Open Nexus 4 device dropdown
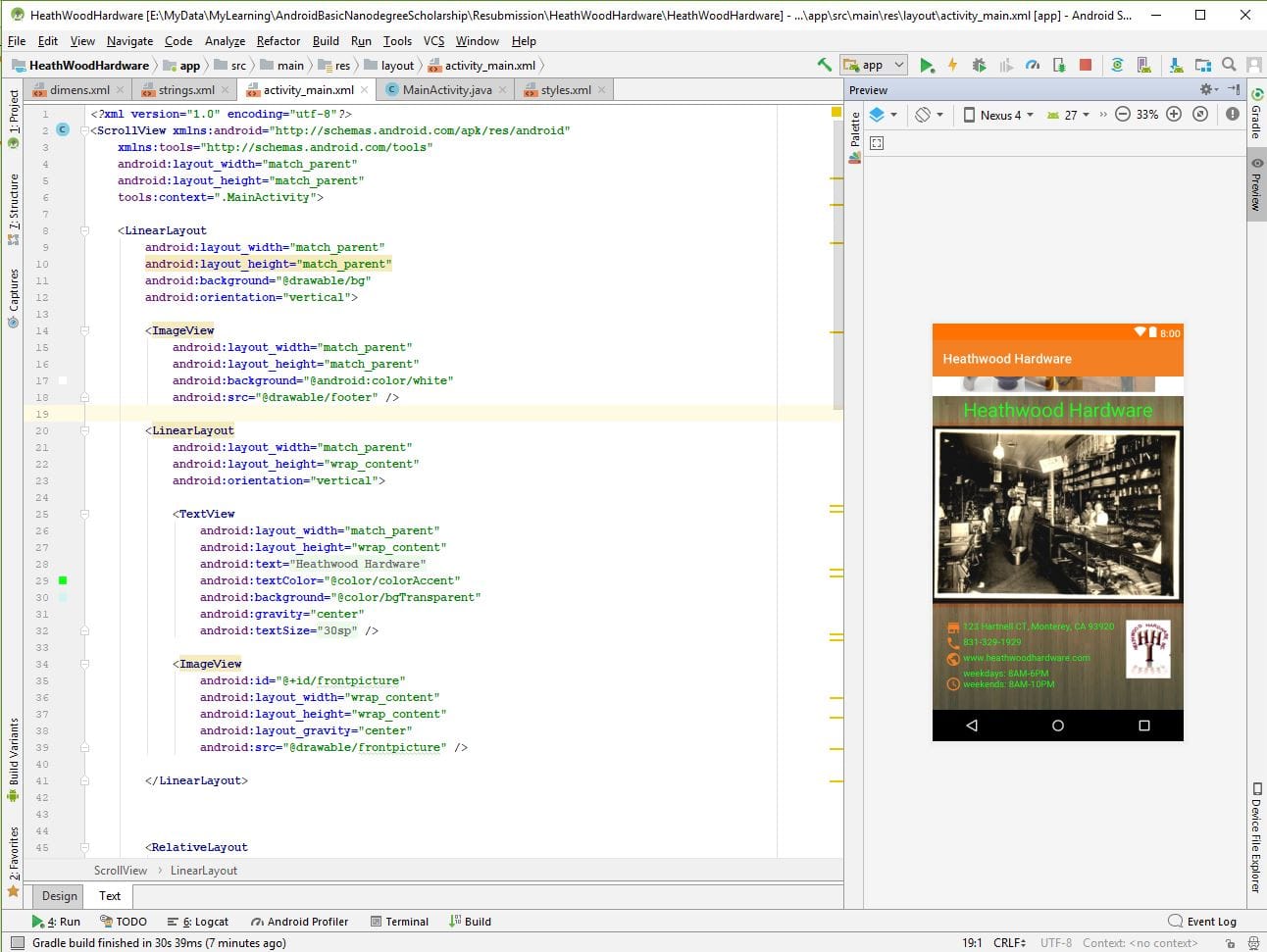The image size is (1267, 952). click(998, 114)
